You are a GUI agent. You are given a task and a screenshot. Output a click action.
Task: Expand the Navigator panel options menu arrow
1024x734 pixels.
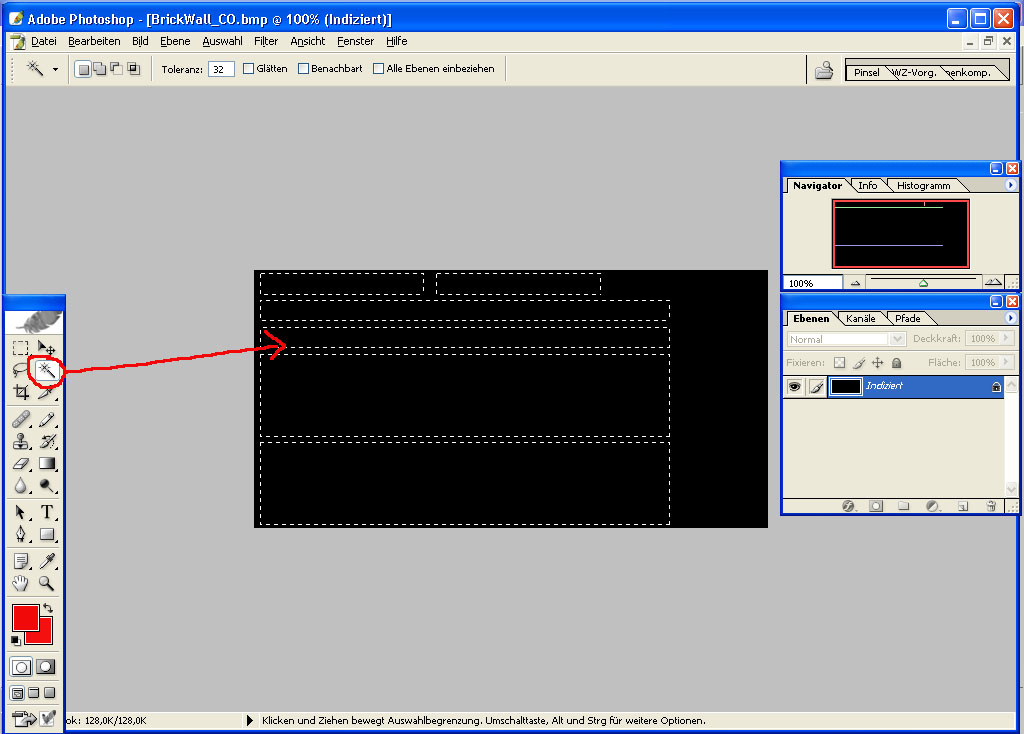pyautogui.click(x=1010, y=185)
